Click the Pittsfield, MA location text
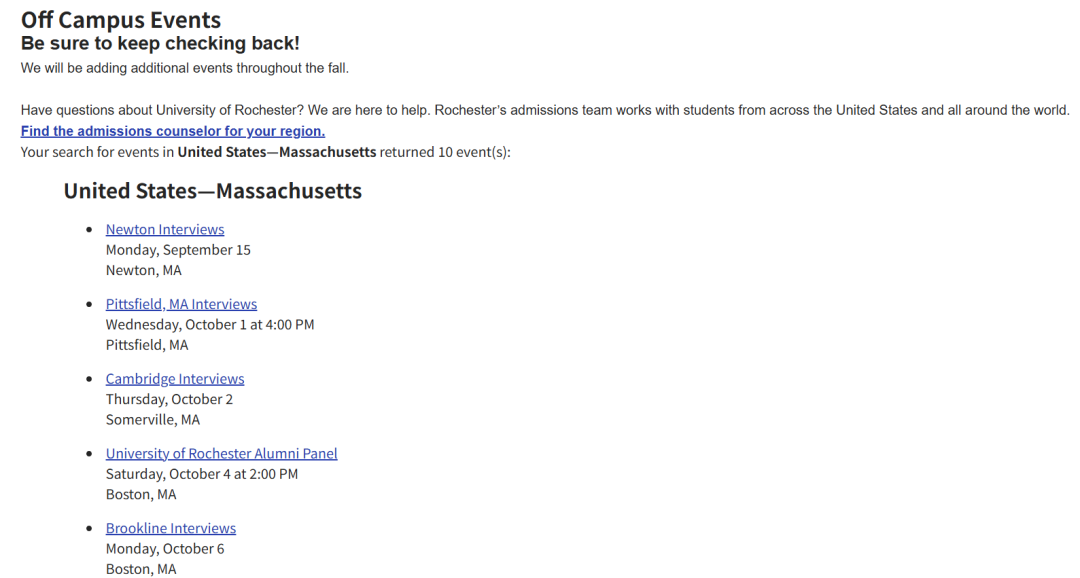 coord(147,344)
